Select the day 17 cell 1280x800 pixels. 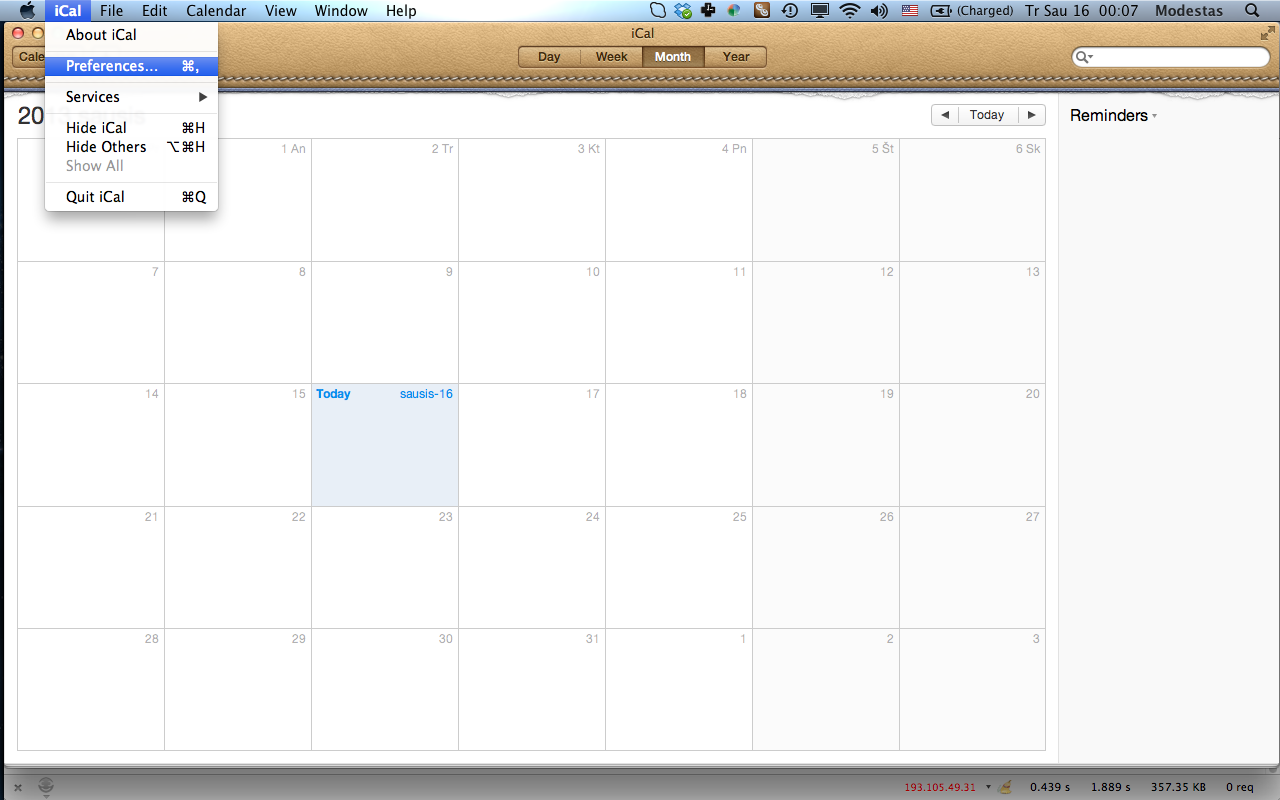[x=532, y=445]
